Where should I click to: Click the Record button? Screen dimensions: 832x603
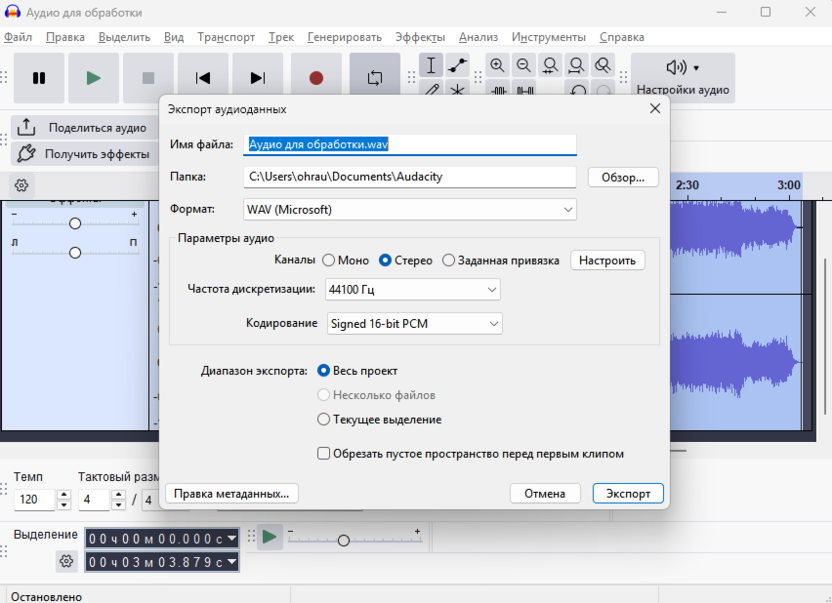316,78
